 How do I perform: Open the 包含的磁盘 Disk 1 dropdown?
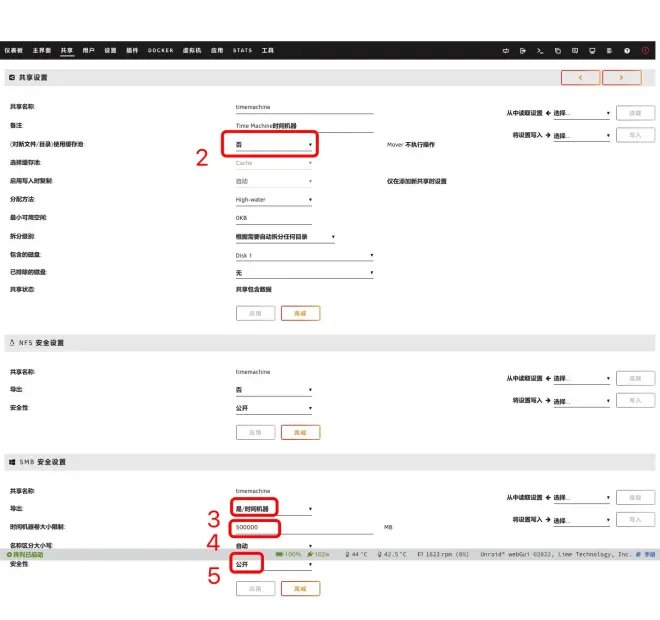[304, 255]
